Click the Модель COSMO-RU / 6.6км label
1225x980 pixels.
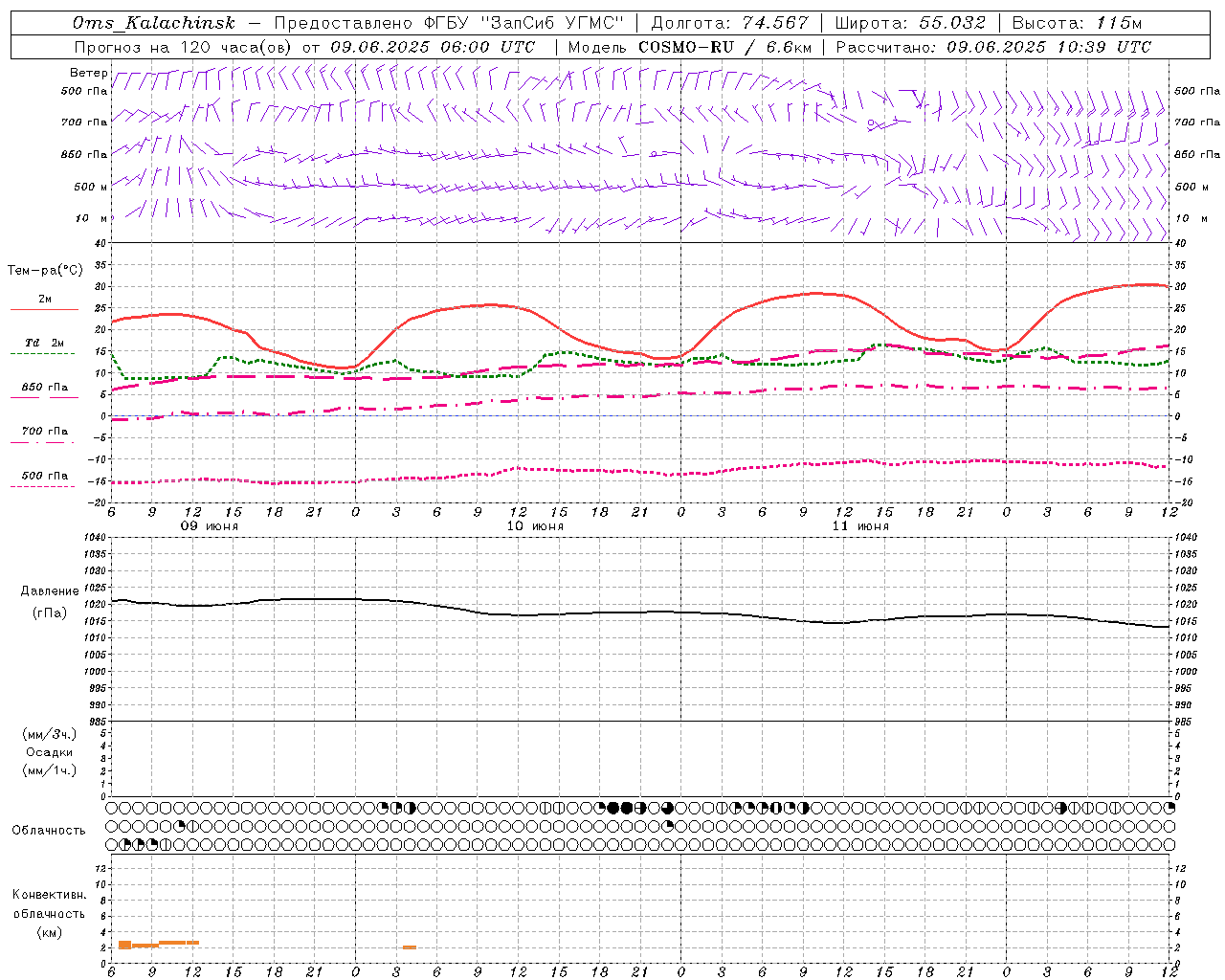pos(690,47)
